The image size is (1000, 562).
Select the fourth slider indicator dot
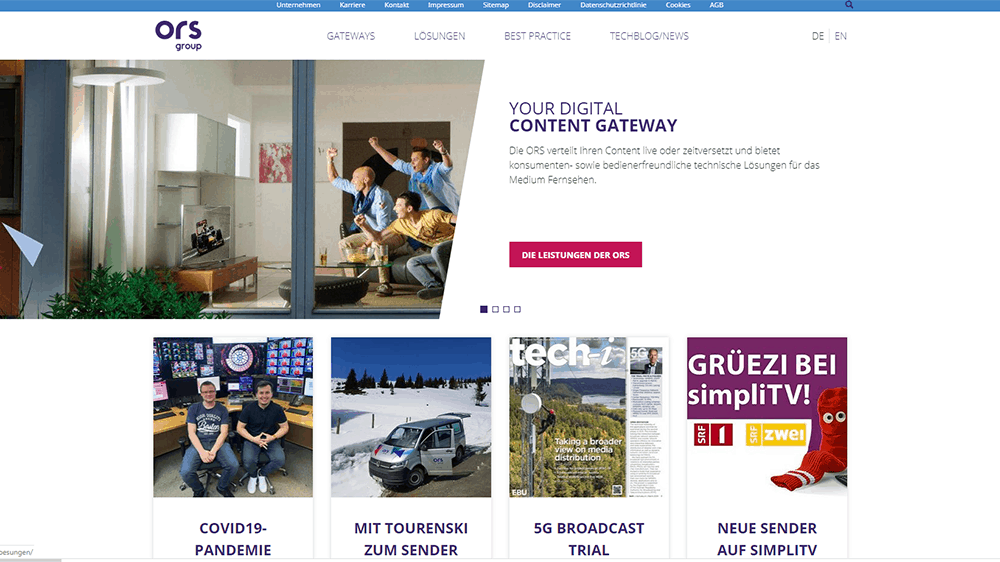(x=517, y=309)
